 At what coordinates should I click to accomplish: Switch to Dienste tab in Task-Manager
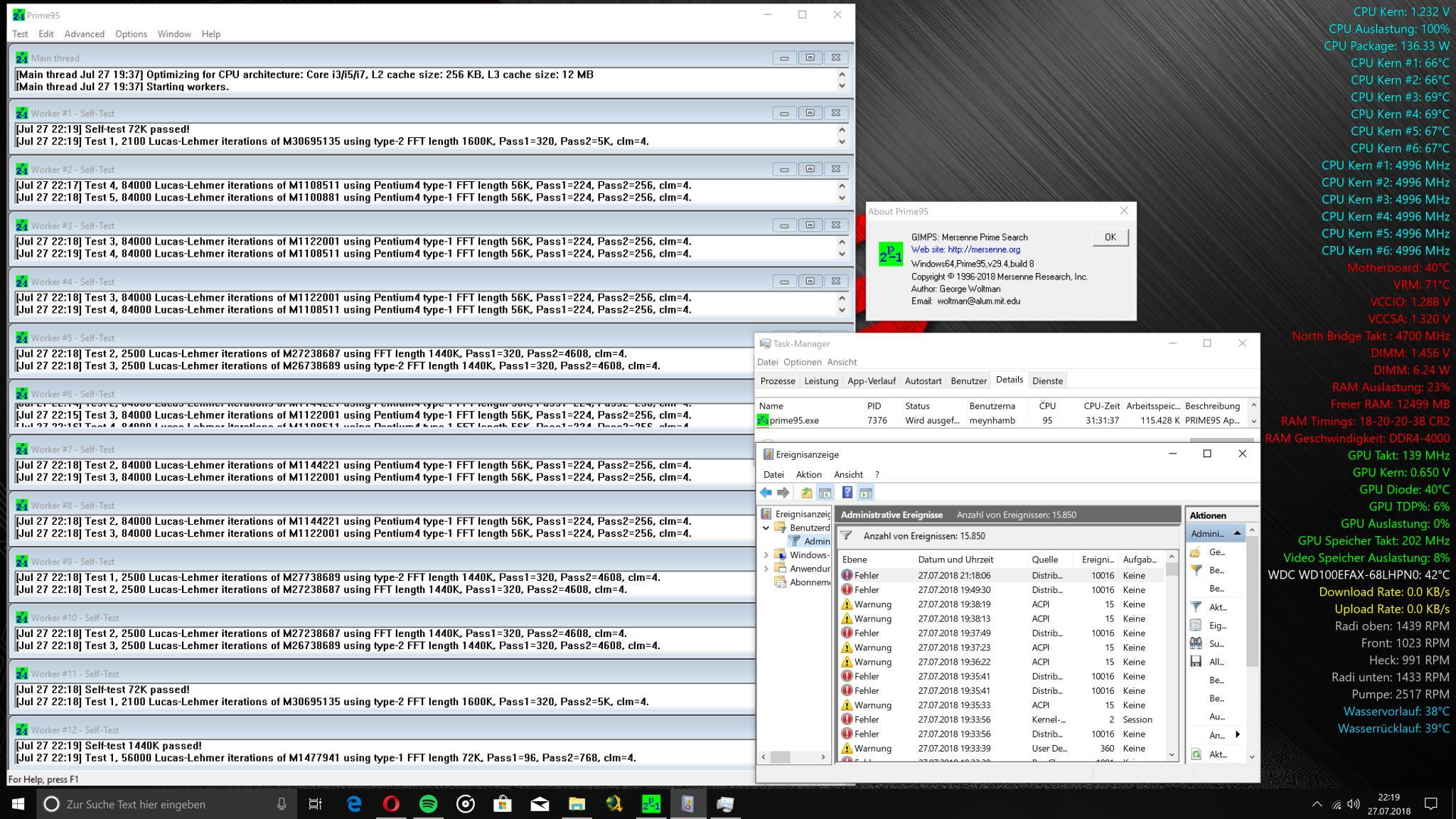[1047, 381]
